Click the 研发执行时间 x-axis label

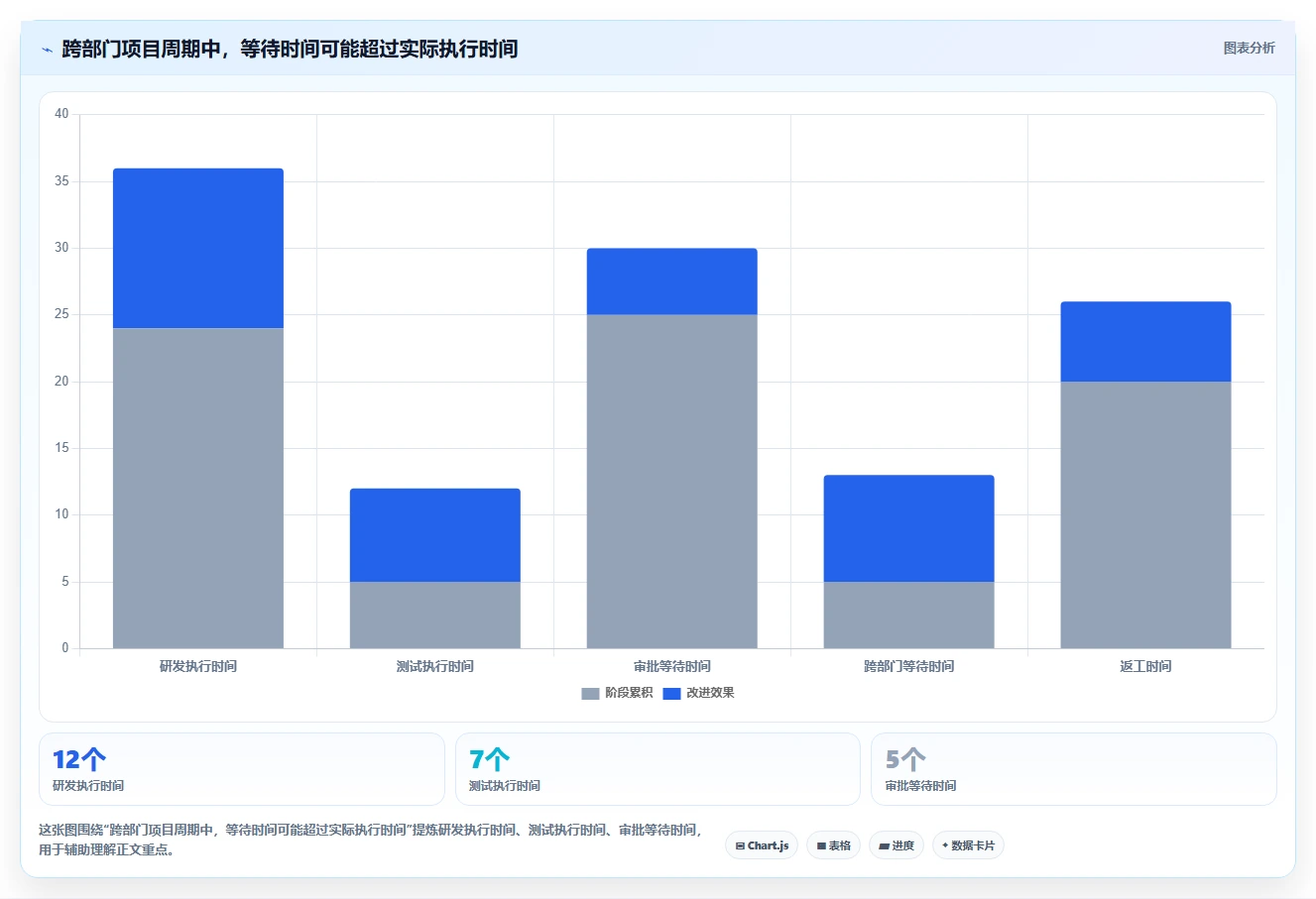pos(198,666)
